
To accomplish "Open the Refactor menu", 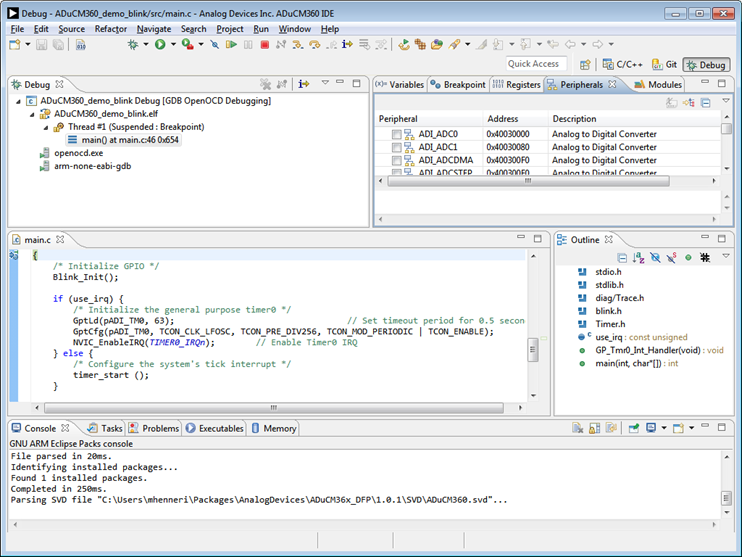I will 111,29.
